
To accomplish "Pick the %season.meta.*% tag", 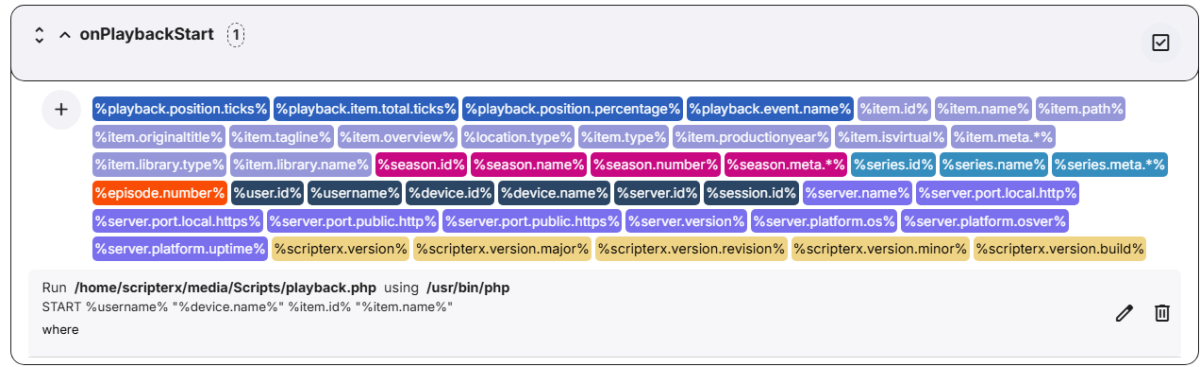I will [787, 164].
